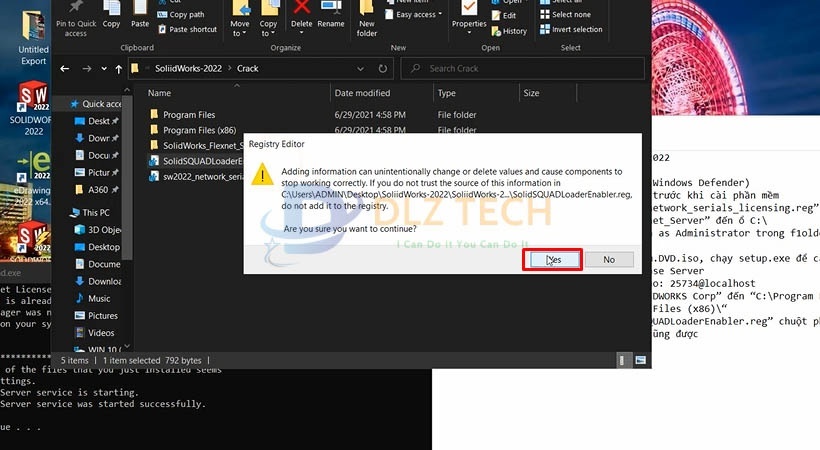Image resolution: width=820 pixels, height=450 pixels.
Task: Open Easy access dropdown
Action: click(414, 15)
